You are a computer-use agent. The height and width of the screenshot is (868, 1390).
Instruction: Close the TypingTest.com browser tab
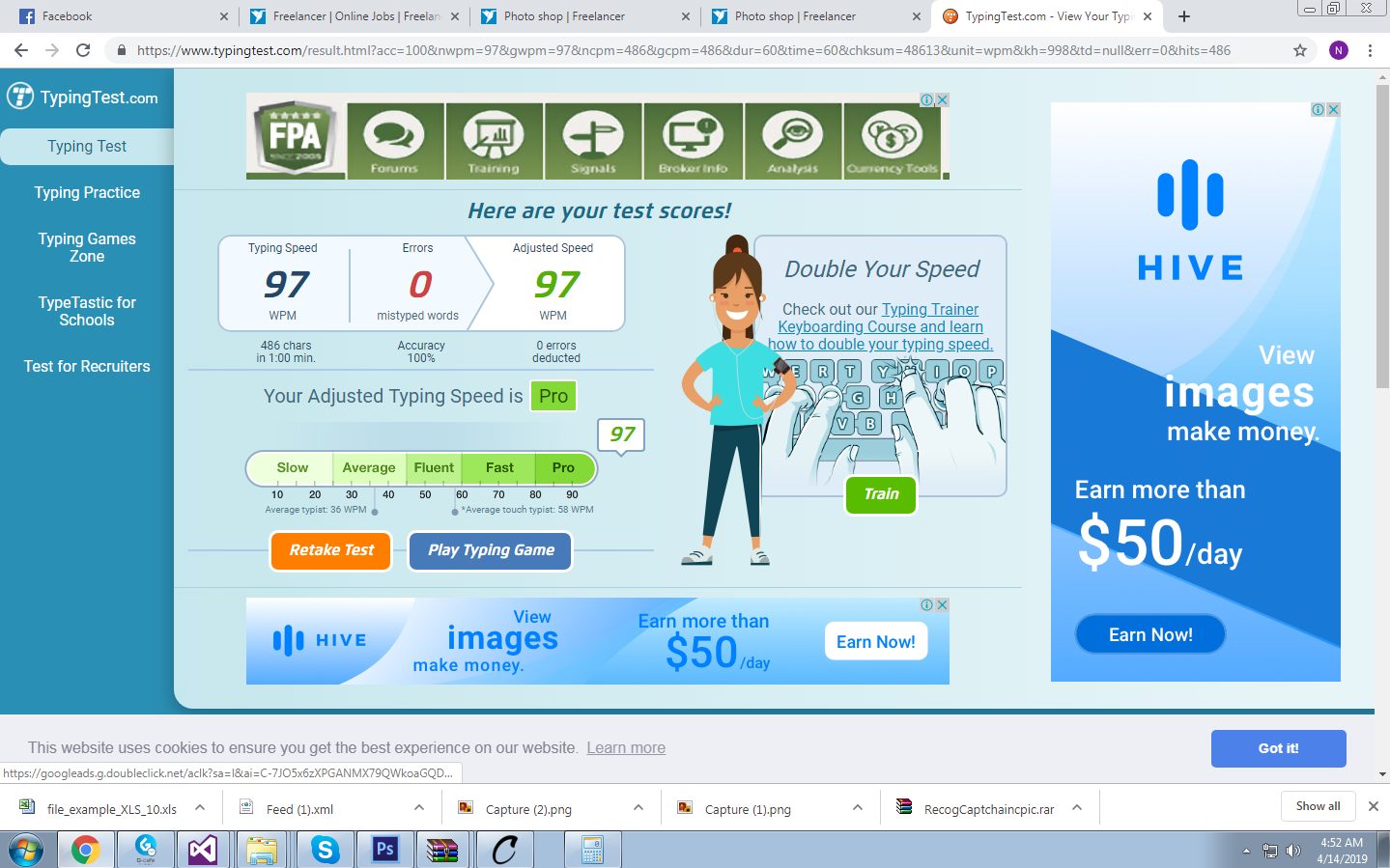[x=1148, y=16]
